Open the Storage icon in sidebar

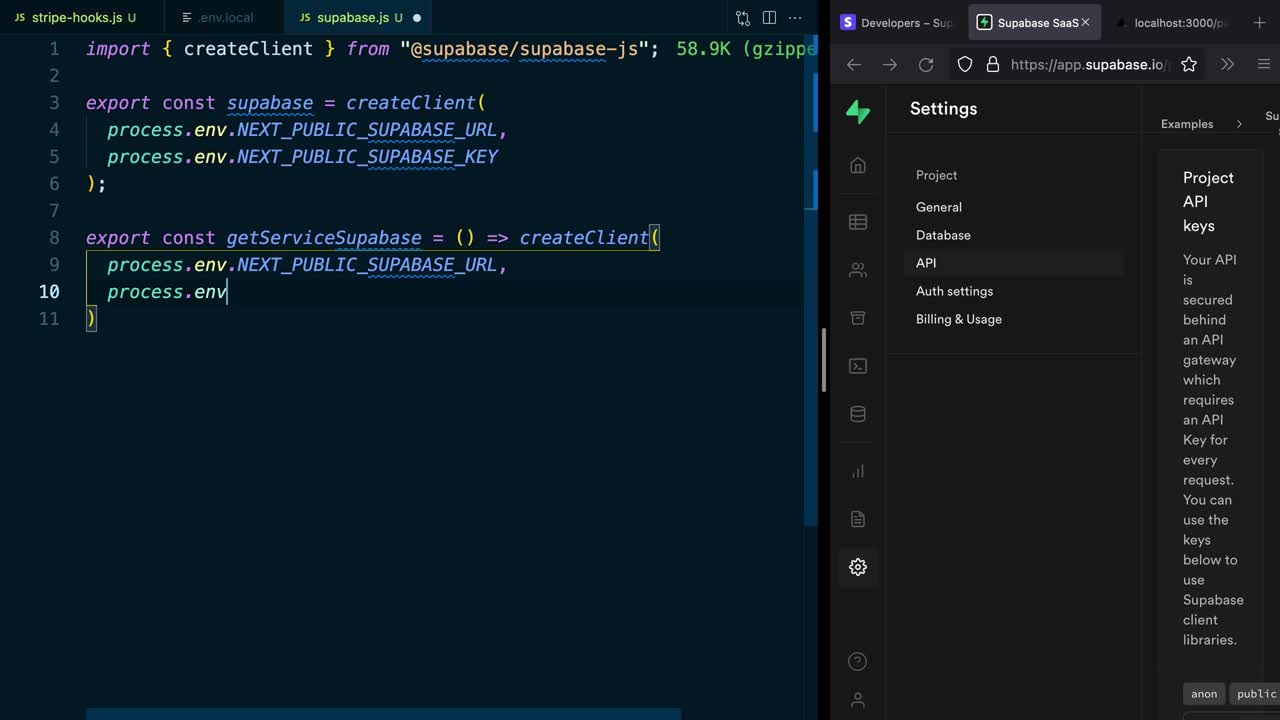coord(857,318)
